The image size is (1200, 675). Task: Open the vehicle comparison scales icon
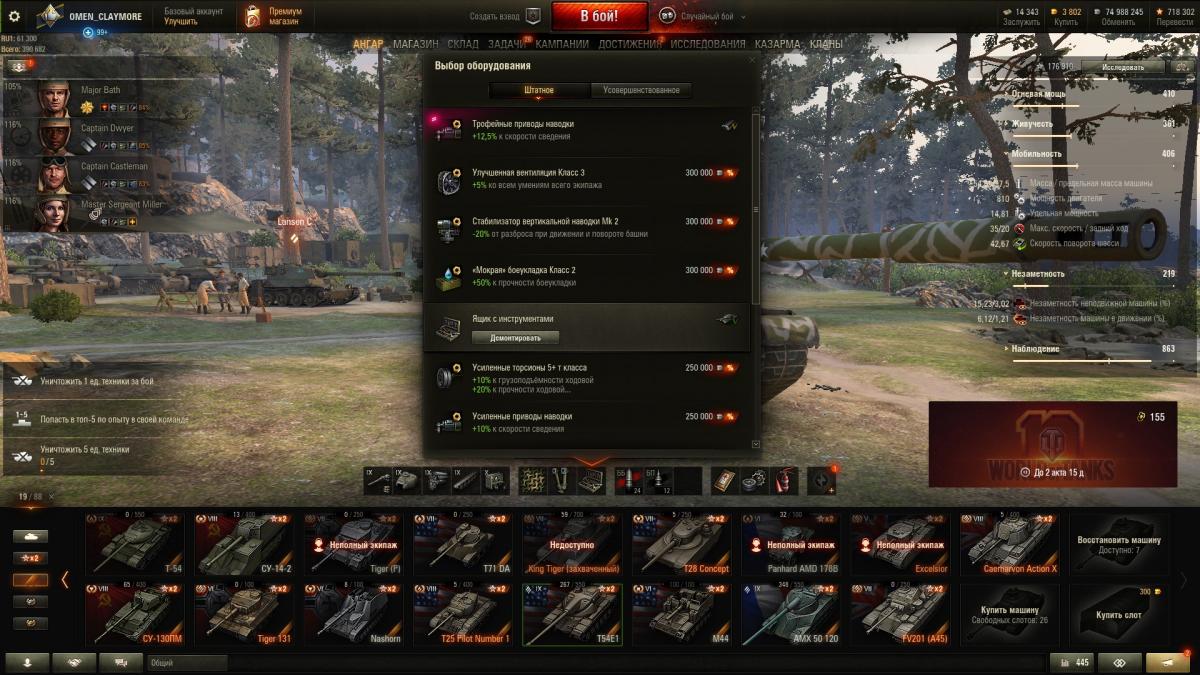pos(1119,662)
